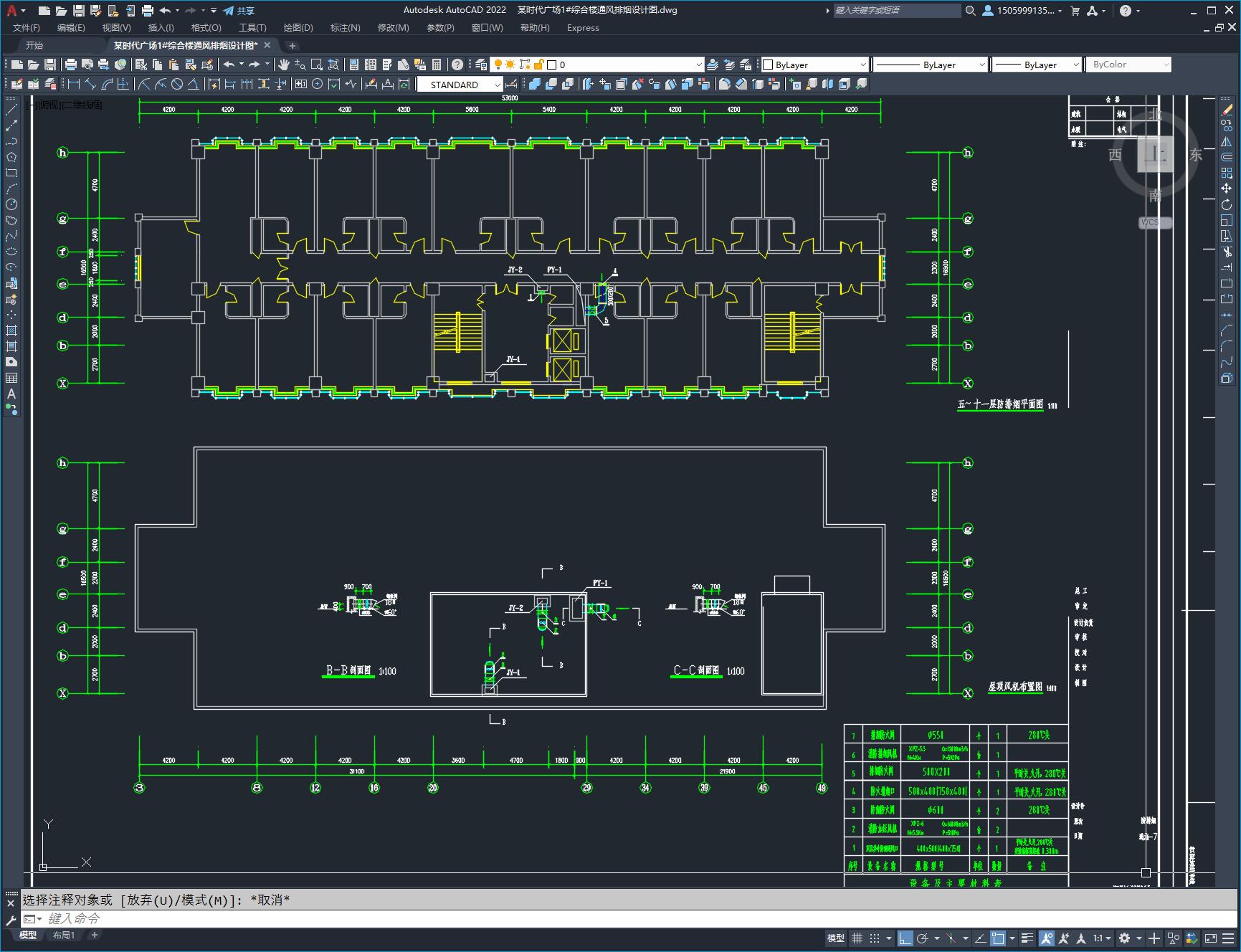
Task: Switch to the 开始 tab
Action: point(34,45)
